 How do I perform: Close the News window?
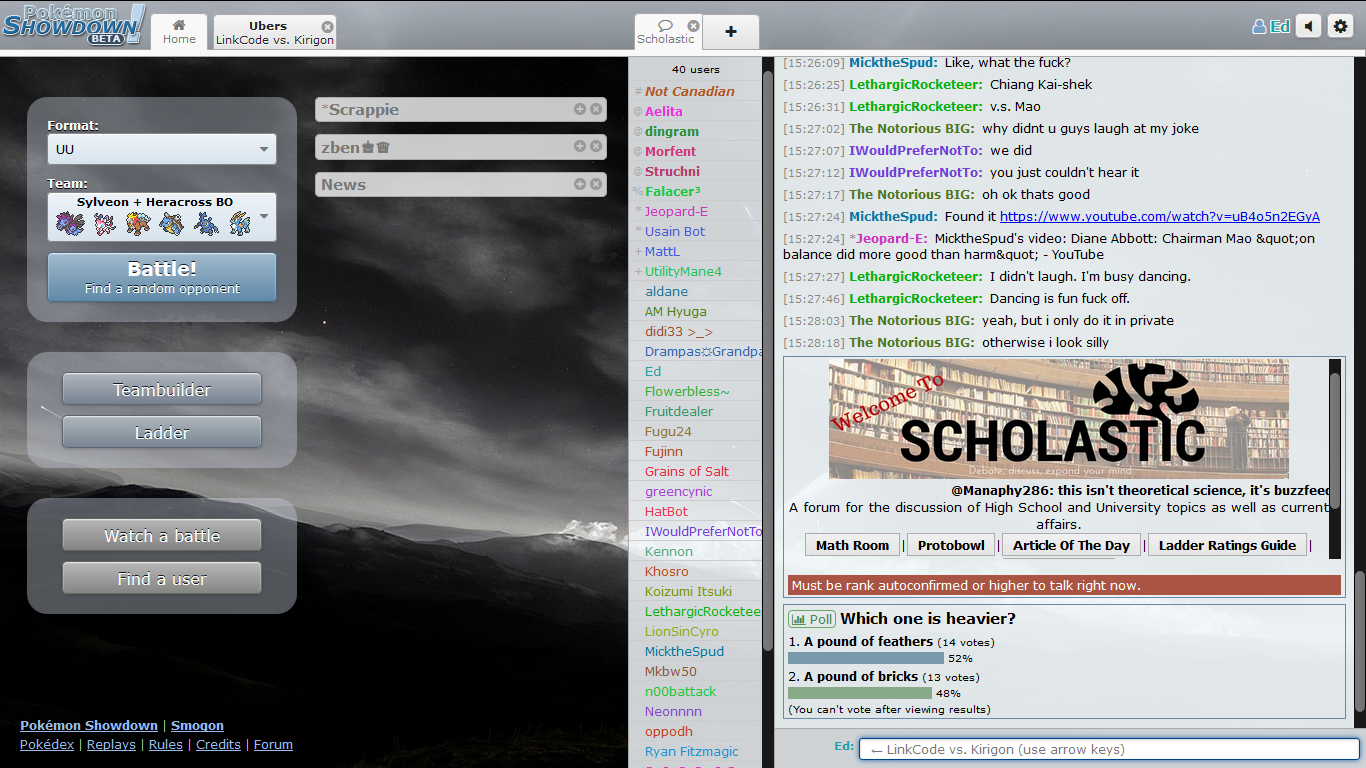click(596, 184)
